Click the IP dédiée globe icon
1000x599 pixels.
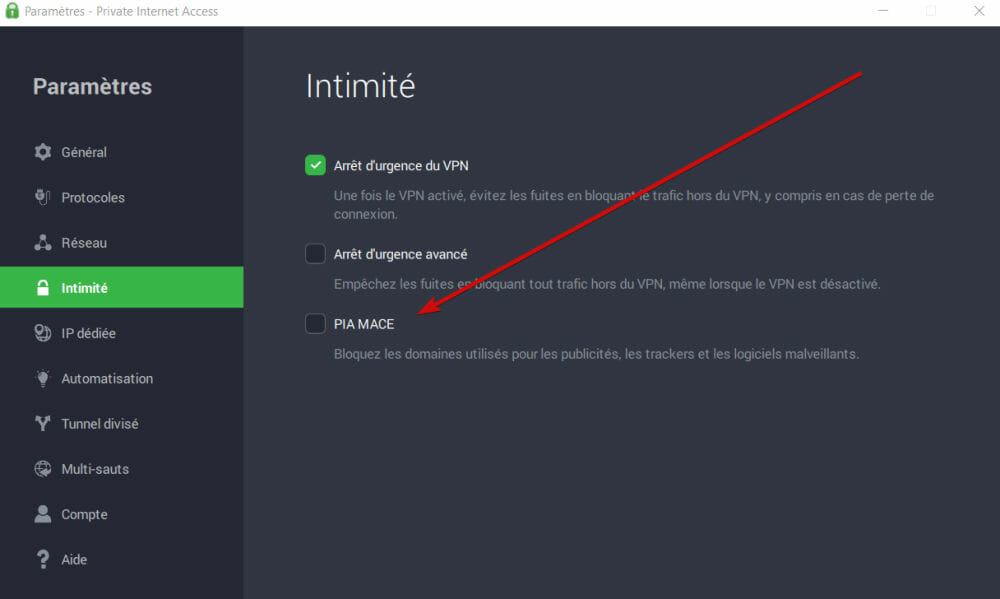(x=43, y=333)
